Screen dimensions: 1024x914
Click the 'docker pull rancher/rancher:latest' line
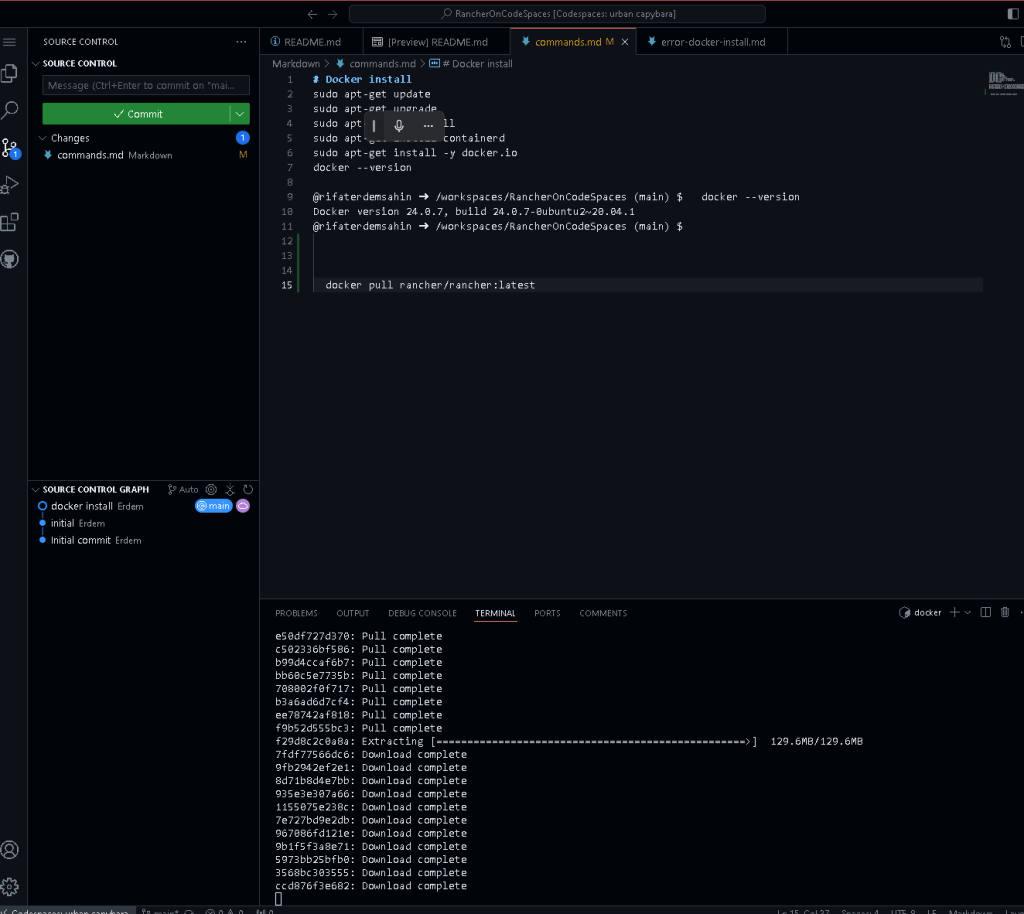pos(430,285)
